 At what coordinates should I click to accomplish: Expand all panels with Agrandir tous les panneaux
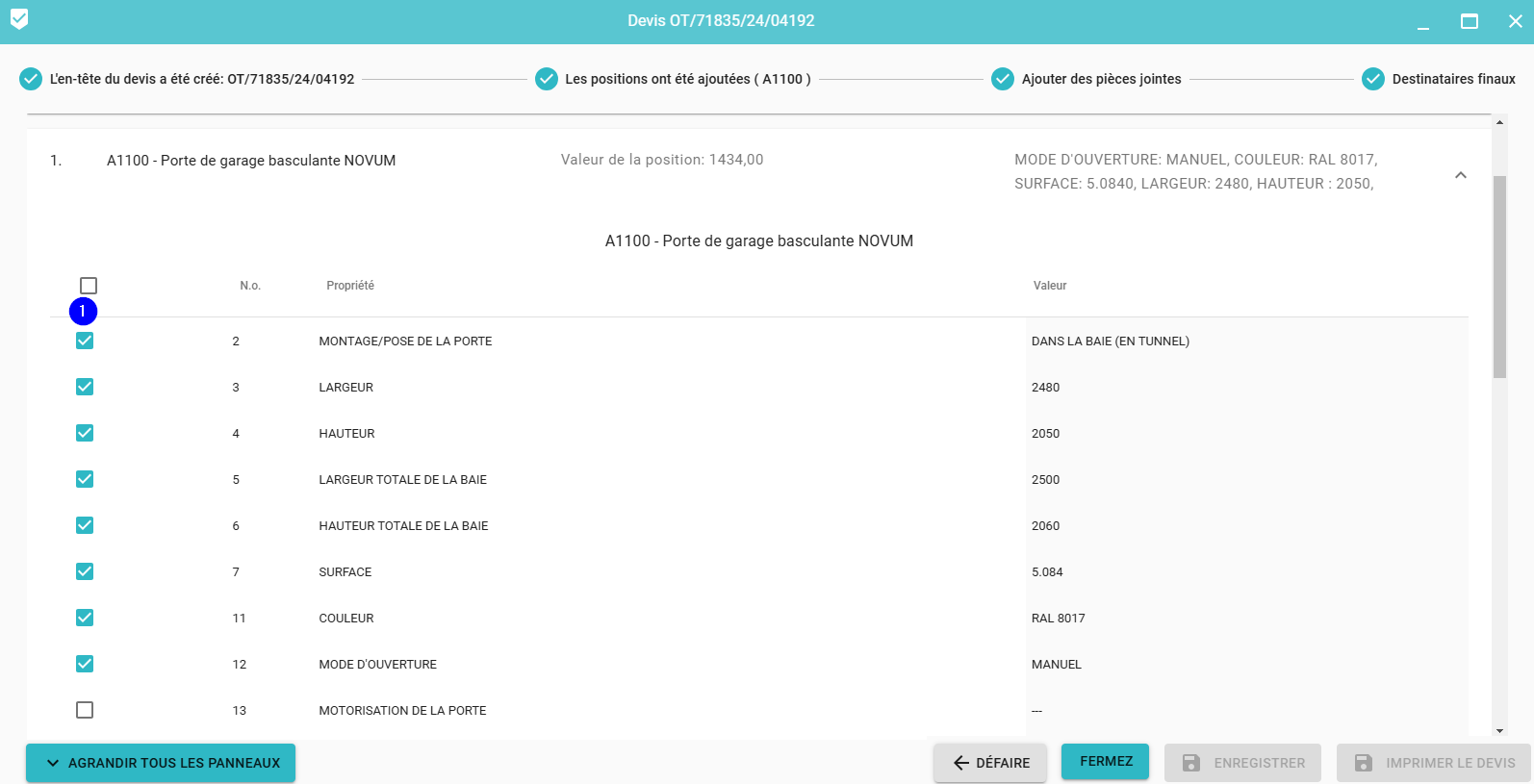coord(161,763)
